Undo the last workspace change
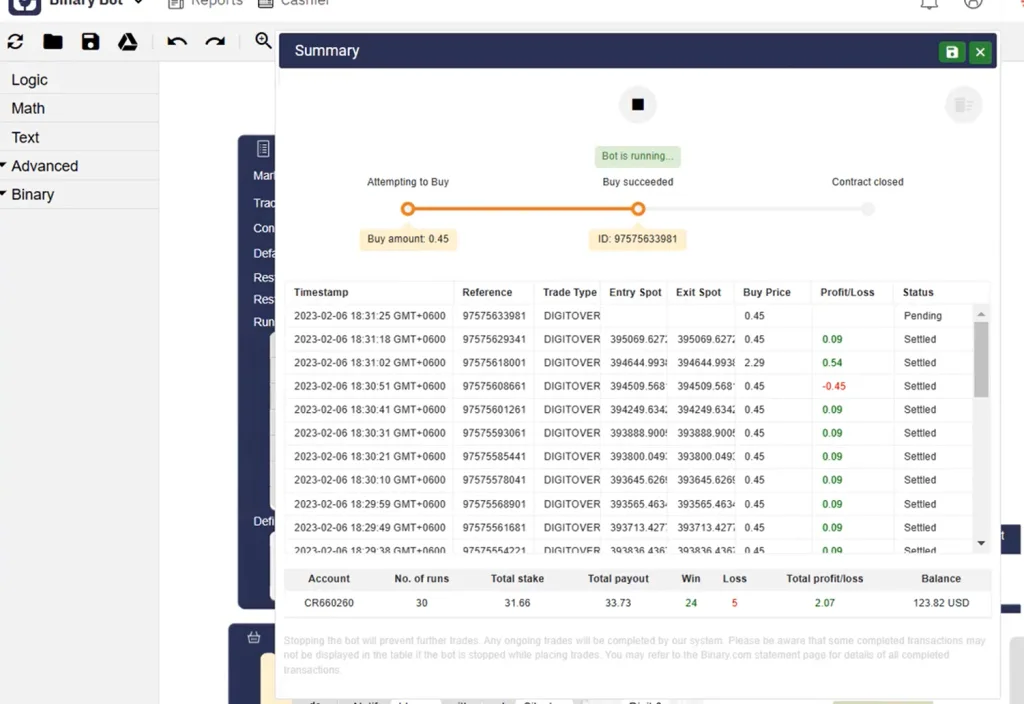The width and height of the screenshot is (1024, 704). (177, 41)
